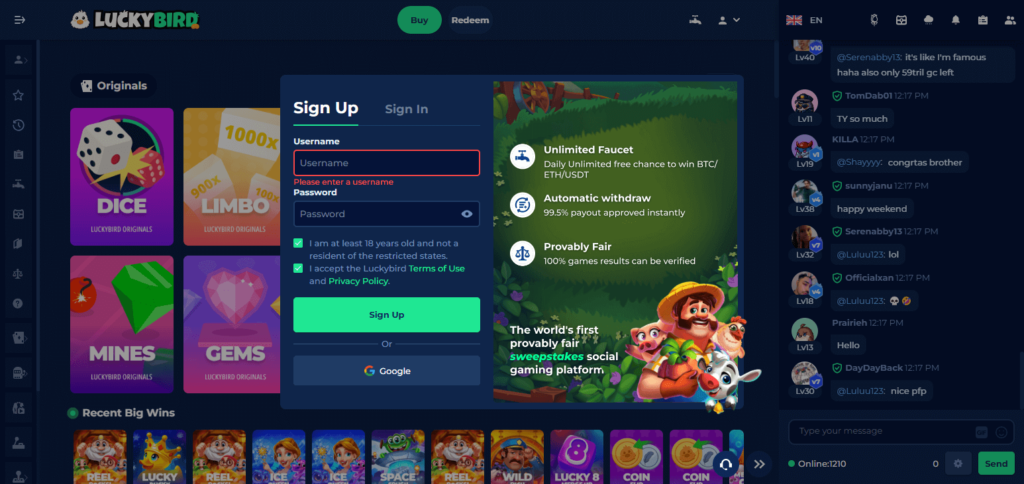This screenshot has width=1024, height=484.
Task: Open the help question mark in the sidebar
Action: [x=18, y=304]
